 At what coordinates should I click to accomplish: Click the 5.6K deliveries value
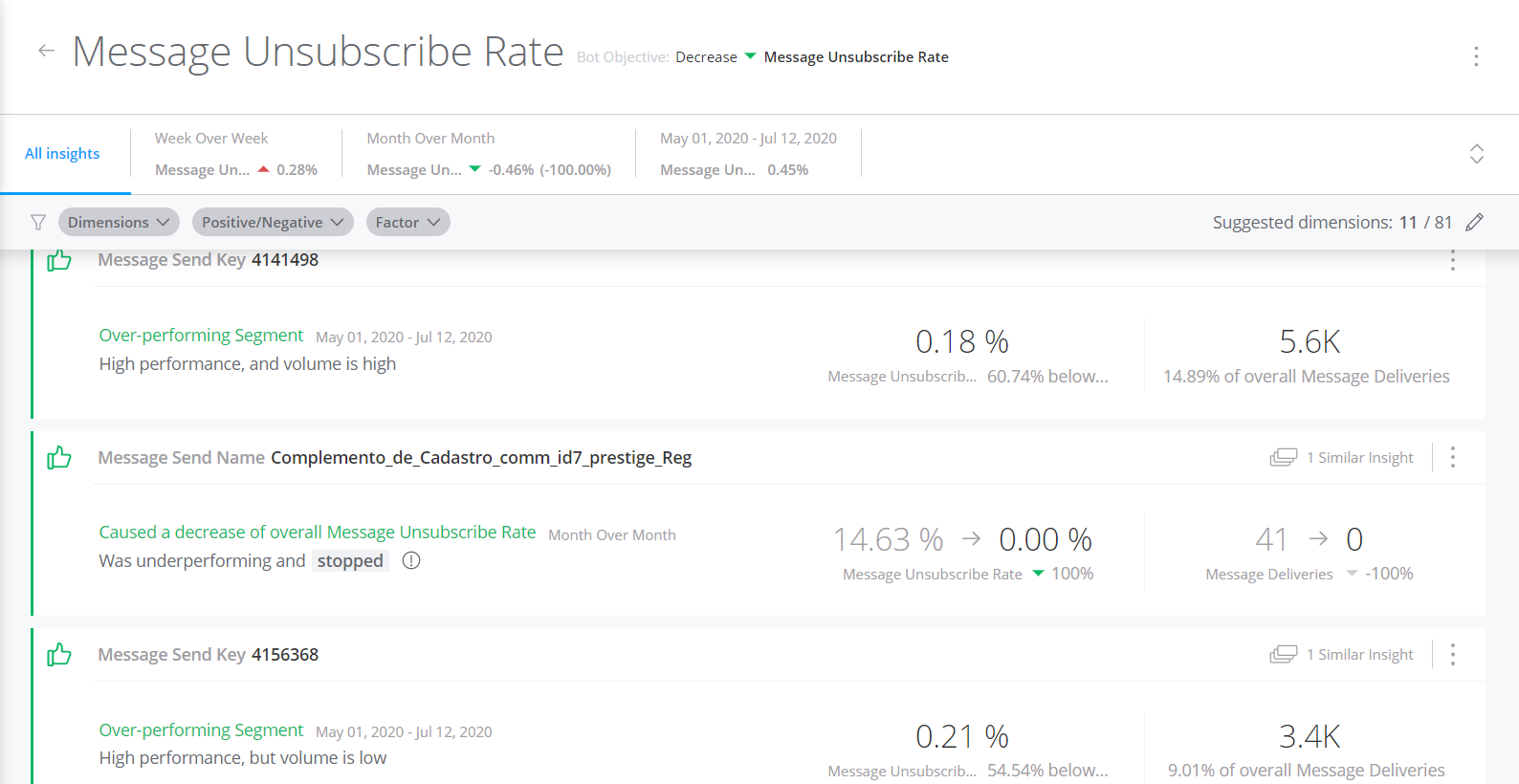pos(1310,341)
